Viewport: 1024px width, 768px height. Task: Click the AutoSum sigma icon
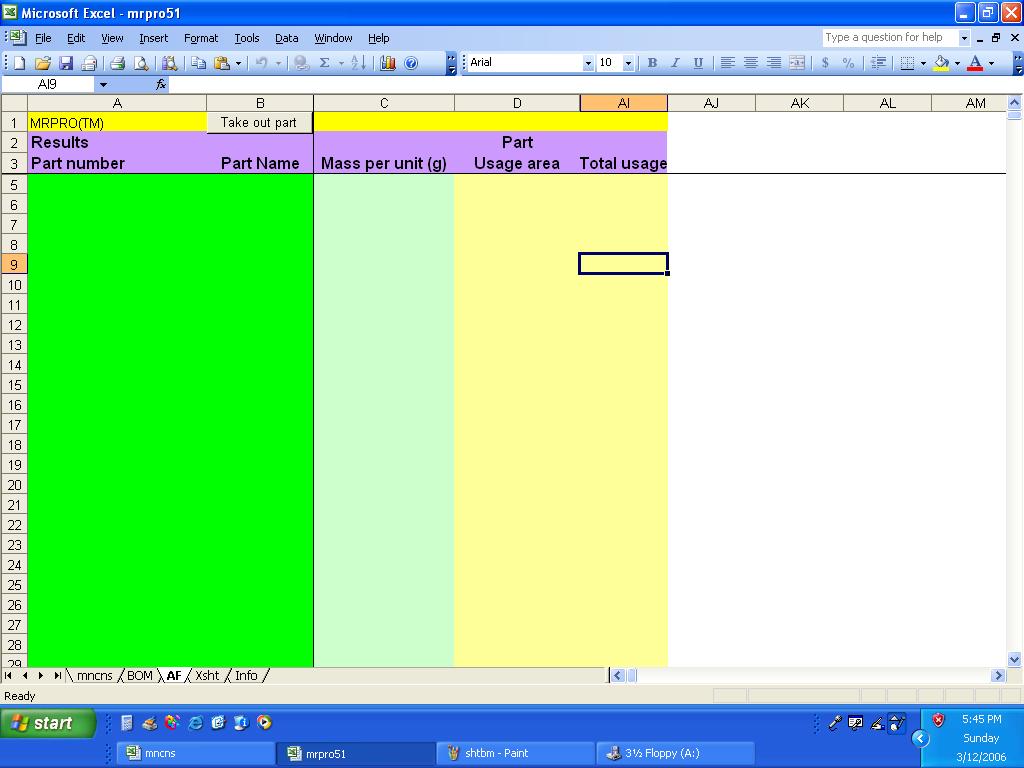[324, 63]
